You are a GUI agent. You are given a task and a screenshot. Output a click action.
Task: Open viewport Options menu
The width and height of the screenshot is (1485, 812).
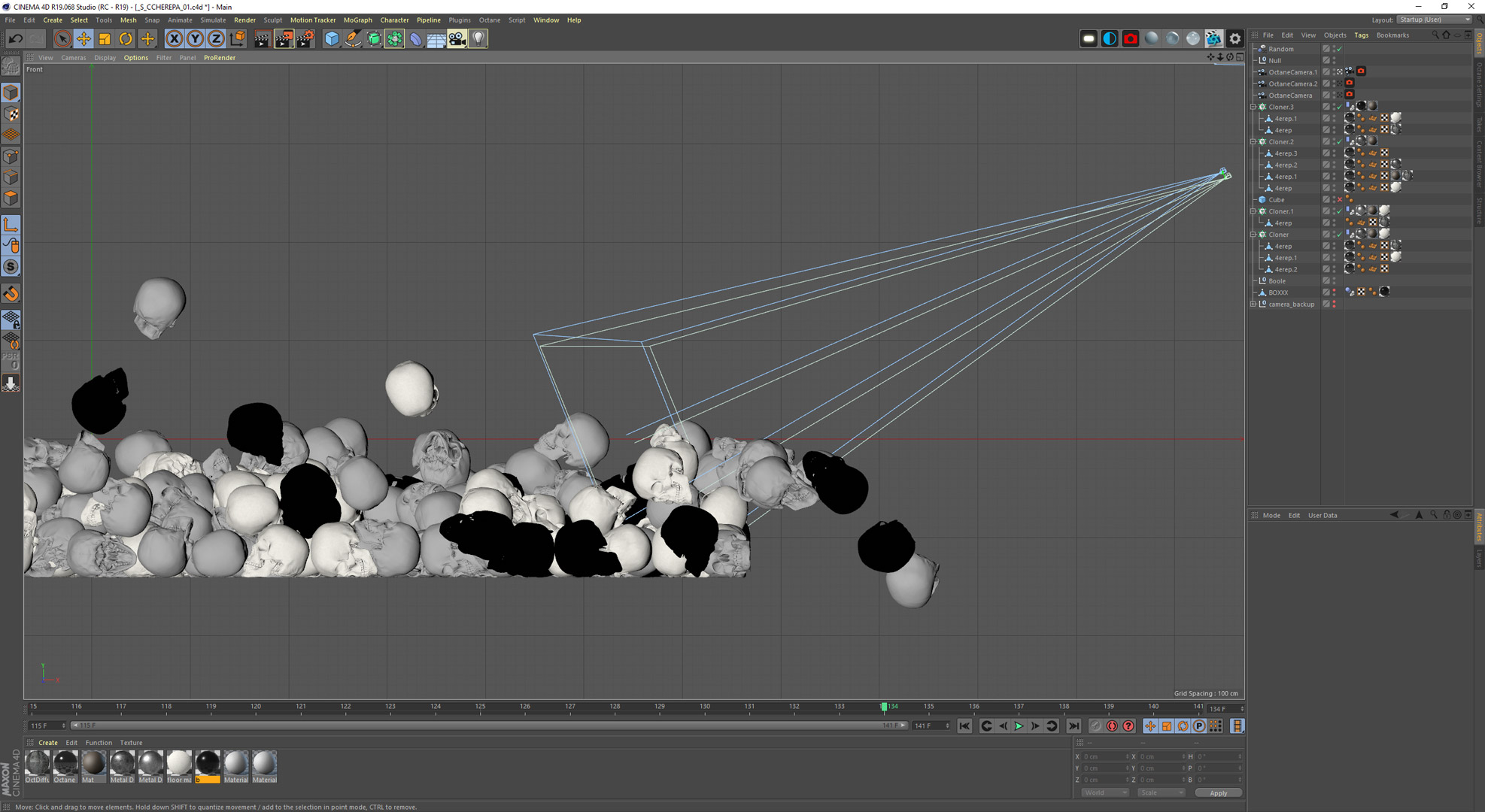coord(135,58)
